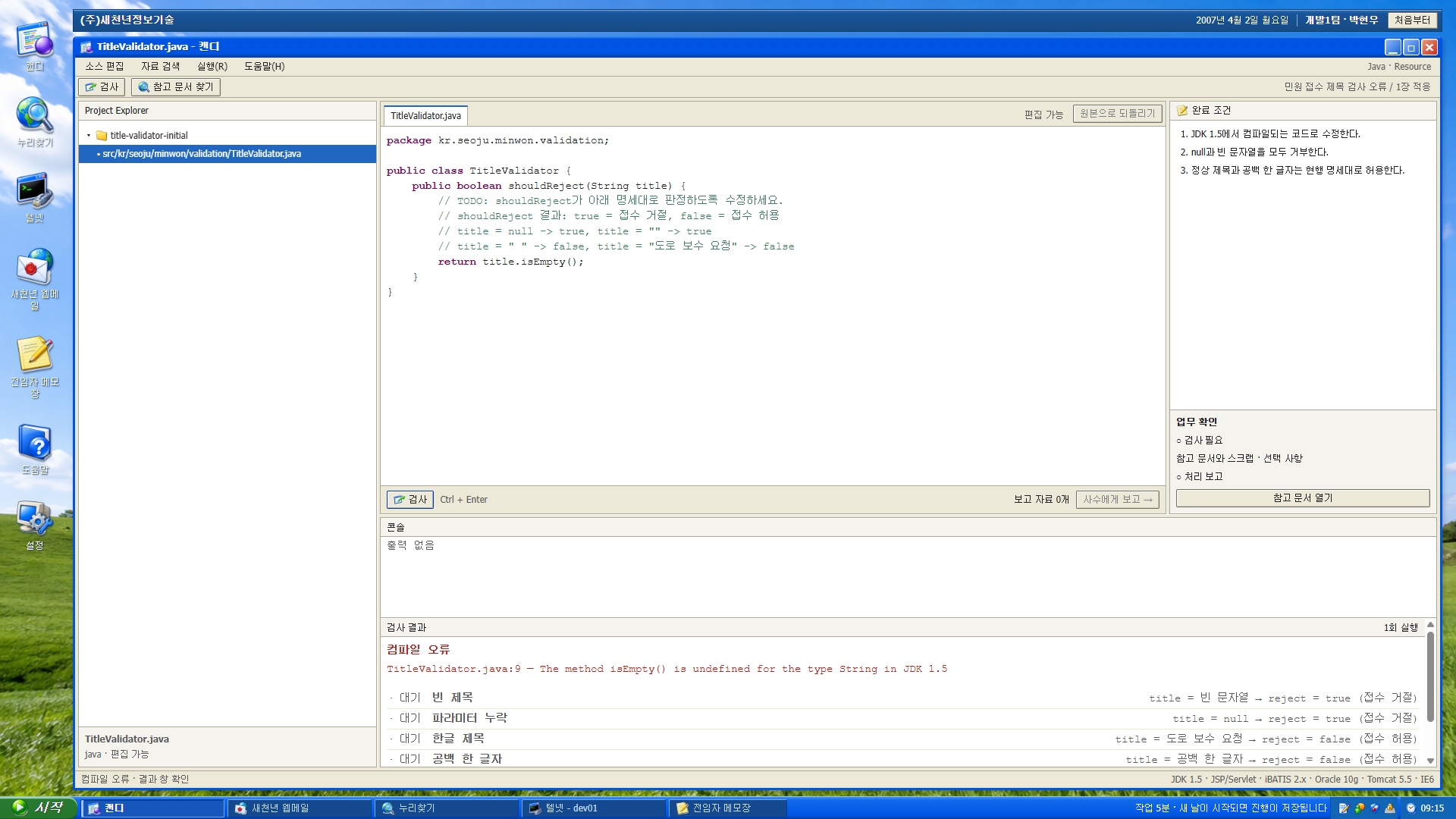
Task: Click the notepad icon in system tray
Action: (x=1344, y=808)
